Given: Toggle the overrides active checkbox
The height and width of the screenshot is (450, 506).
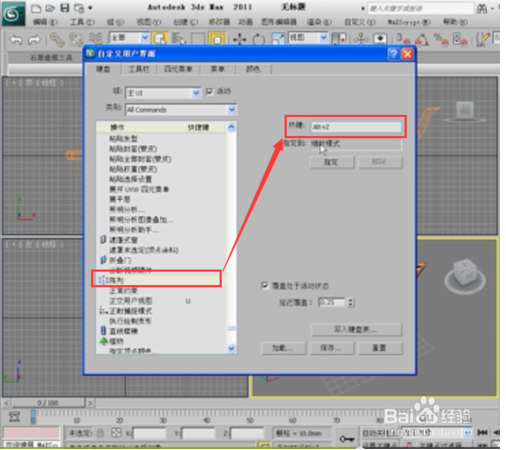Looking at the screenshot, I should coord(265,286).
